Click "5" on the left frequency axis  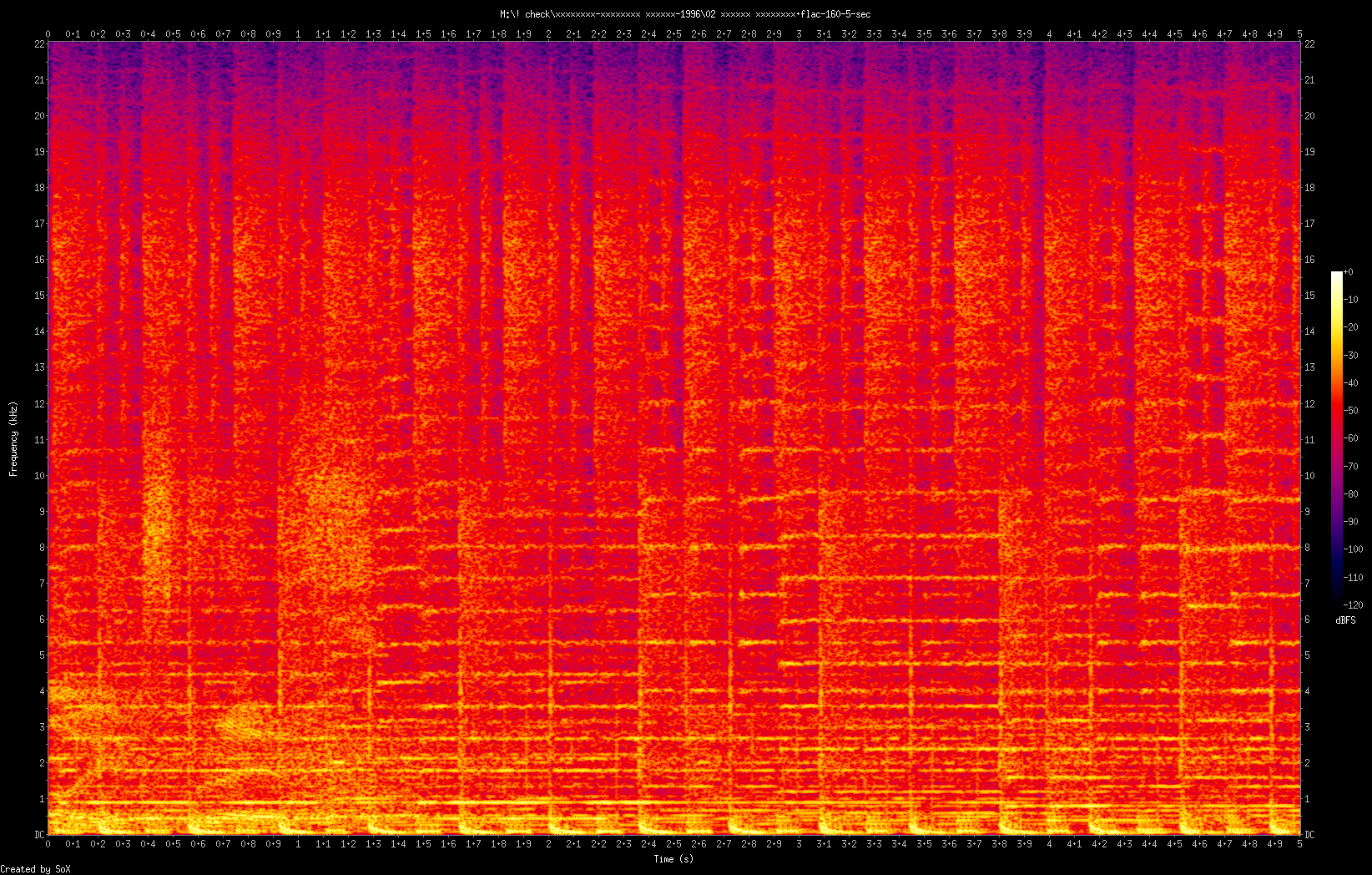tap(42, 655)
